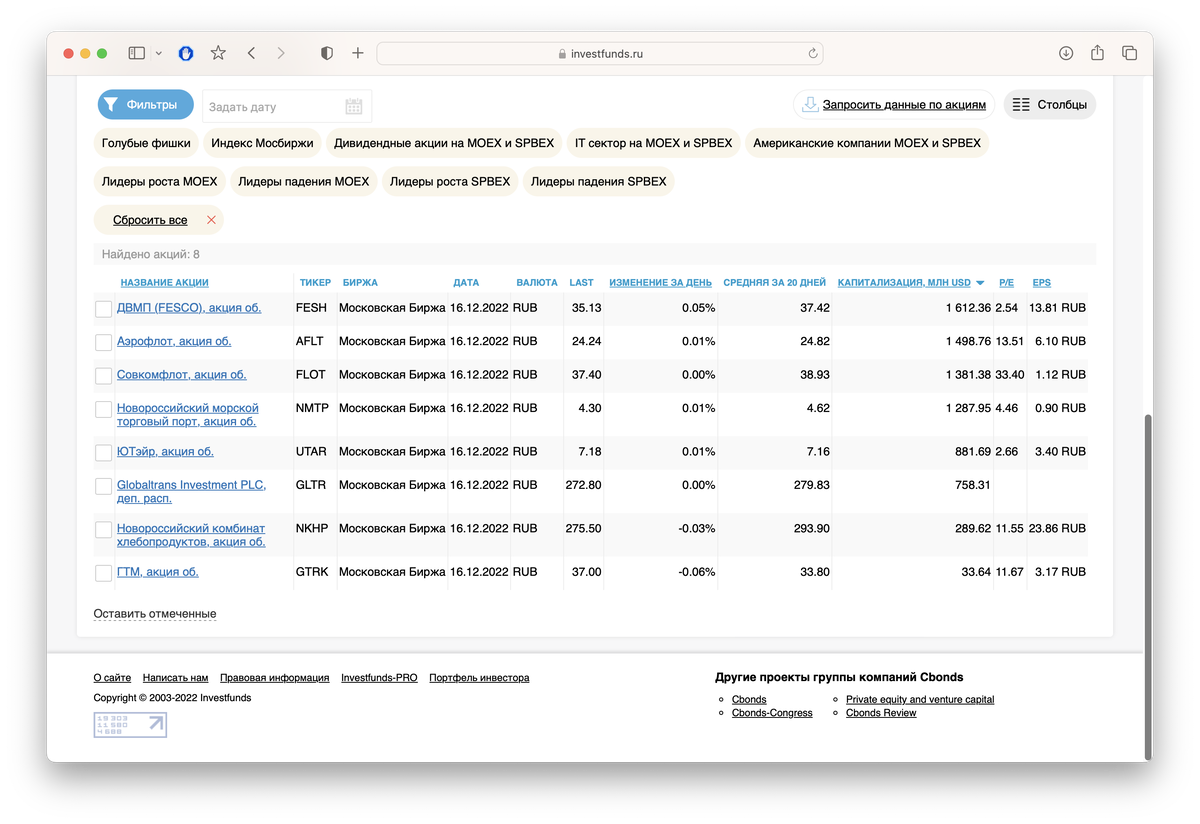Tick the checkbox for ГТМ, акция об.

tap(103, 572)
